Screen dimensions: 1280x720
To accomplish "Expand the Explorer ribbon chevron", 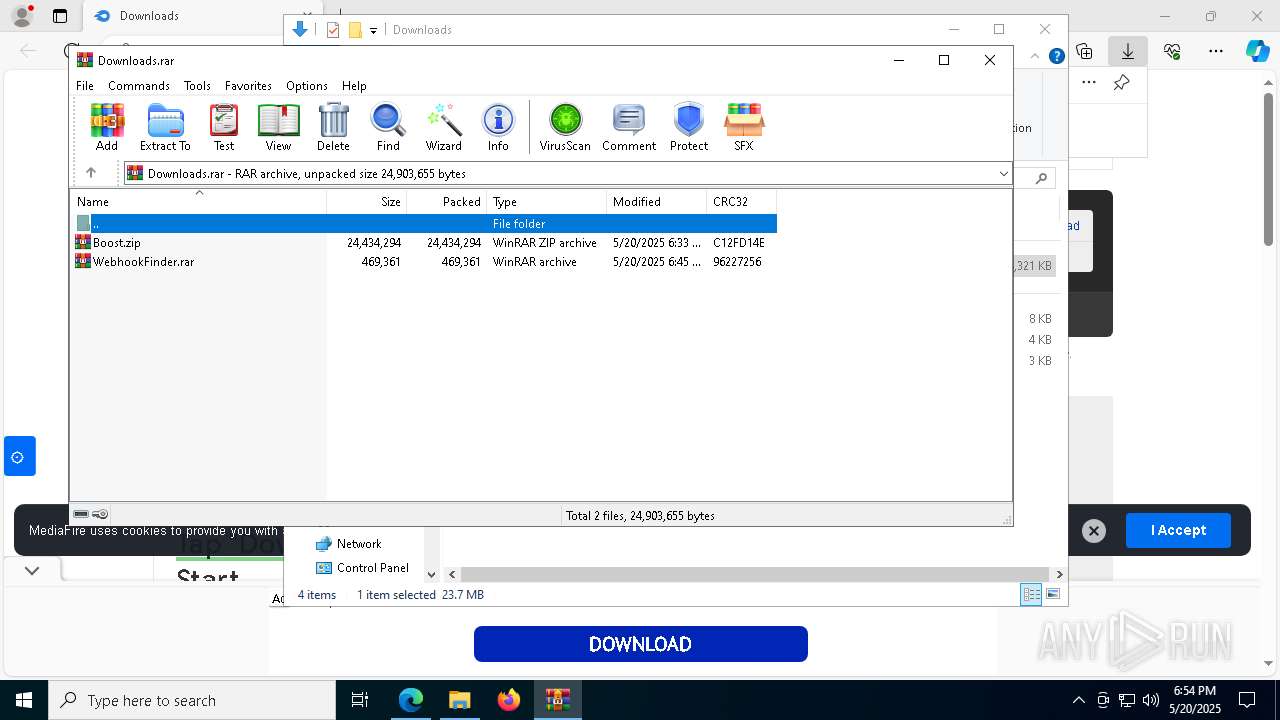I will (x=1037, y=56).
